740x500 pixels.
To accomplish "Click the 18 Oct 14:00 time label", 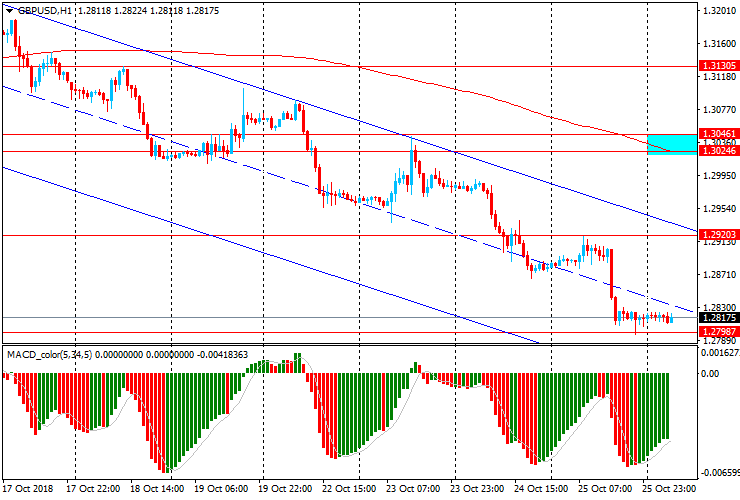I will (x=157, y=488).
